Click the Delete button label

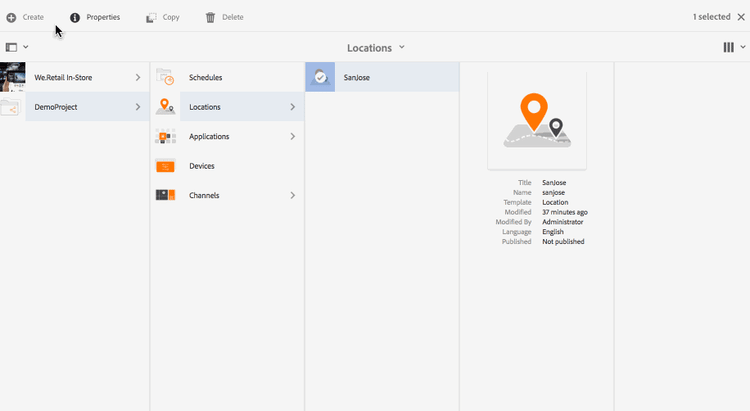click(x=233, y=17)
